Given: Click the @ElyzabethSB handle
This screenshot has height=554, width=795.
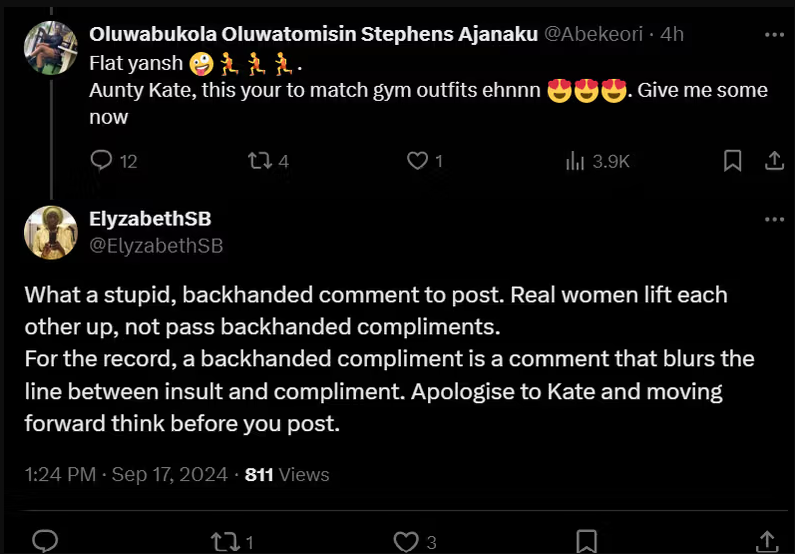Looking at the screenshot, I should 156,245.
